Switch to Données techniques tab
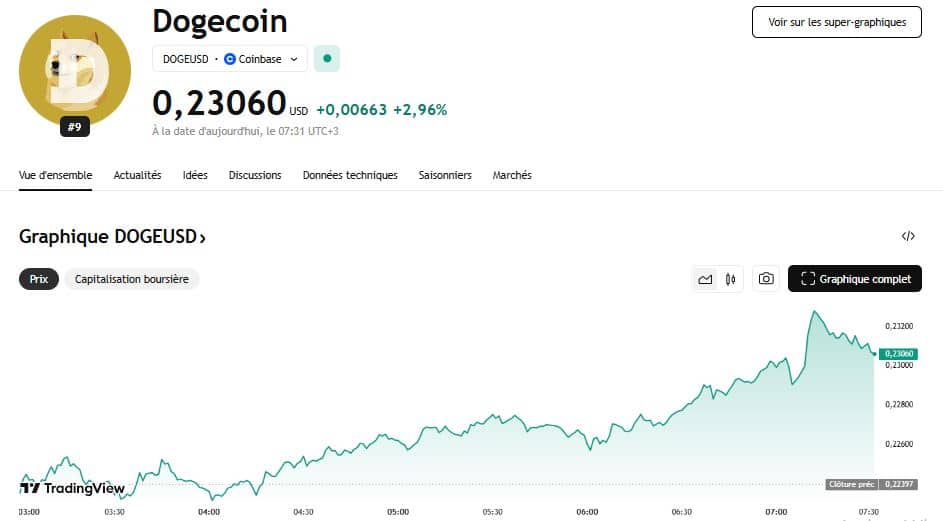 [350, 175]
